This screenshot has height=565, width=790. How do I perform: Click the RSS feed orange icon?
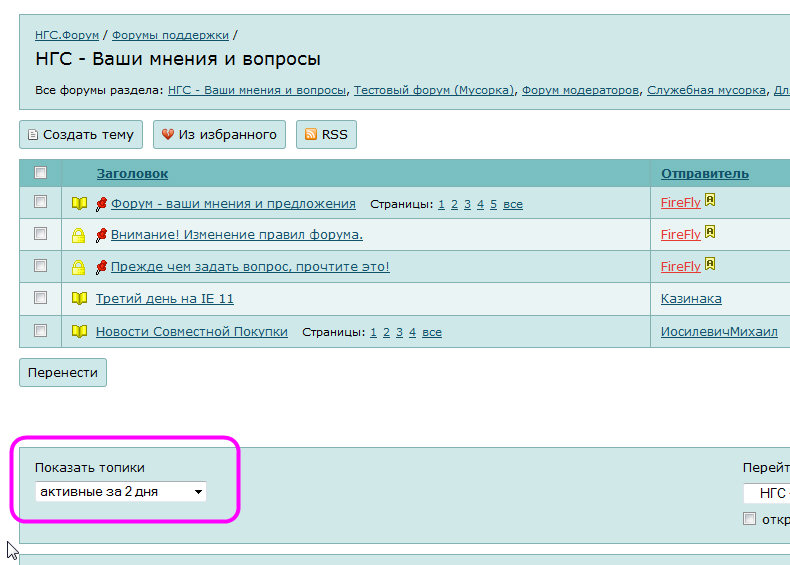(311, 134)
